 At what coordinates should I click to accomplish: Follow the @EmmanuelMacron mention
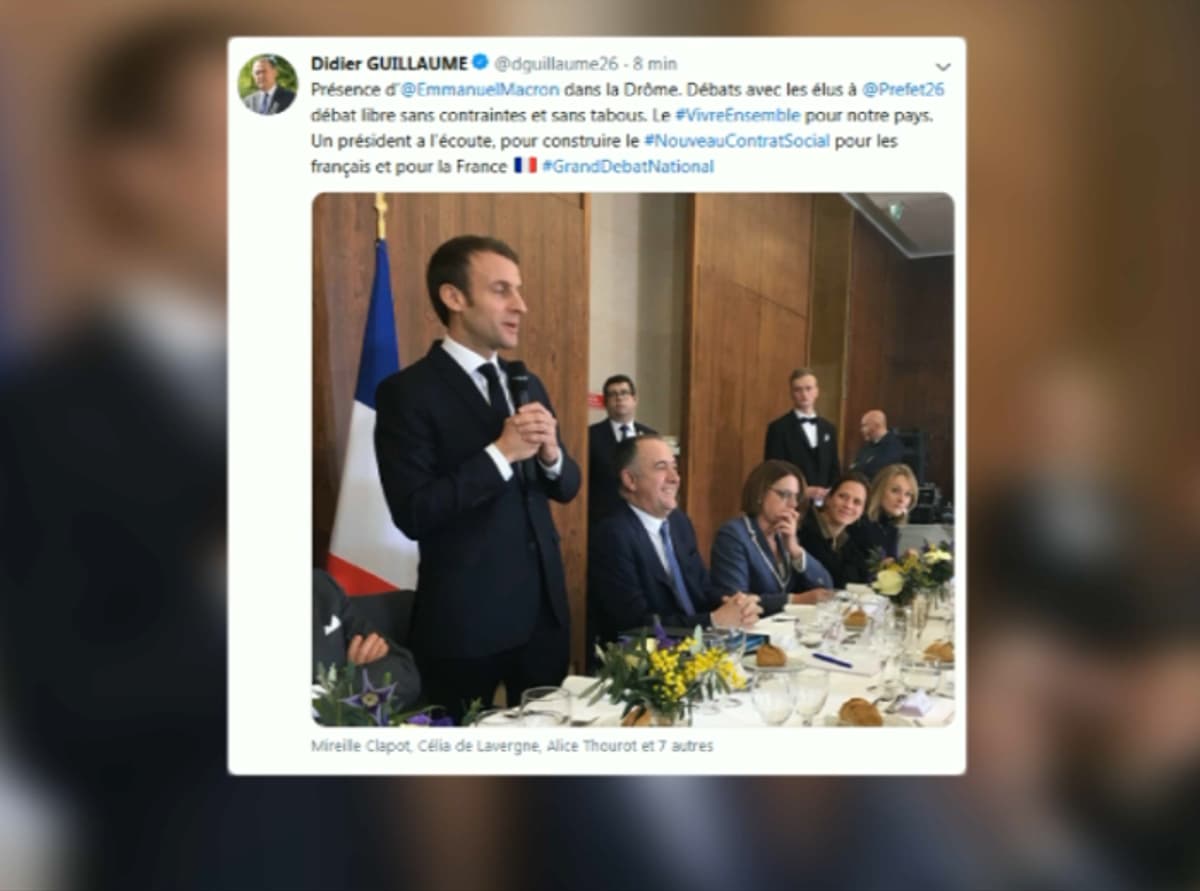click(x=480, y=89)
